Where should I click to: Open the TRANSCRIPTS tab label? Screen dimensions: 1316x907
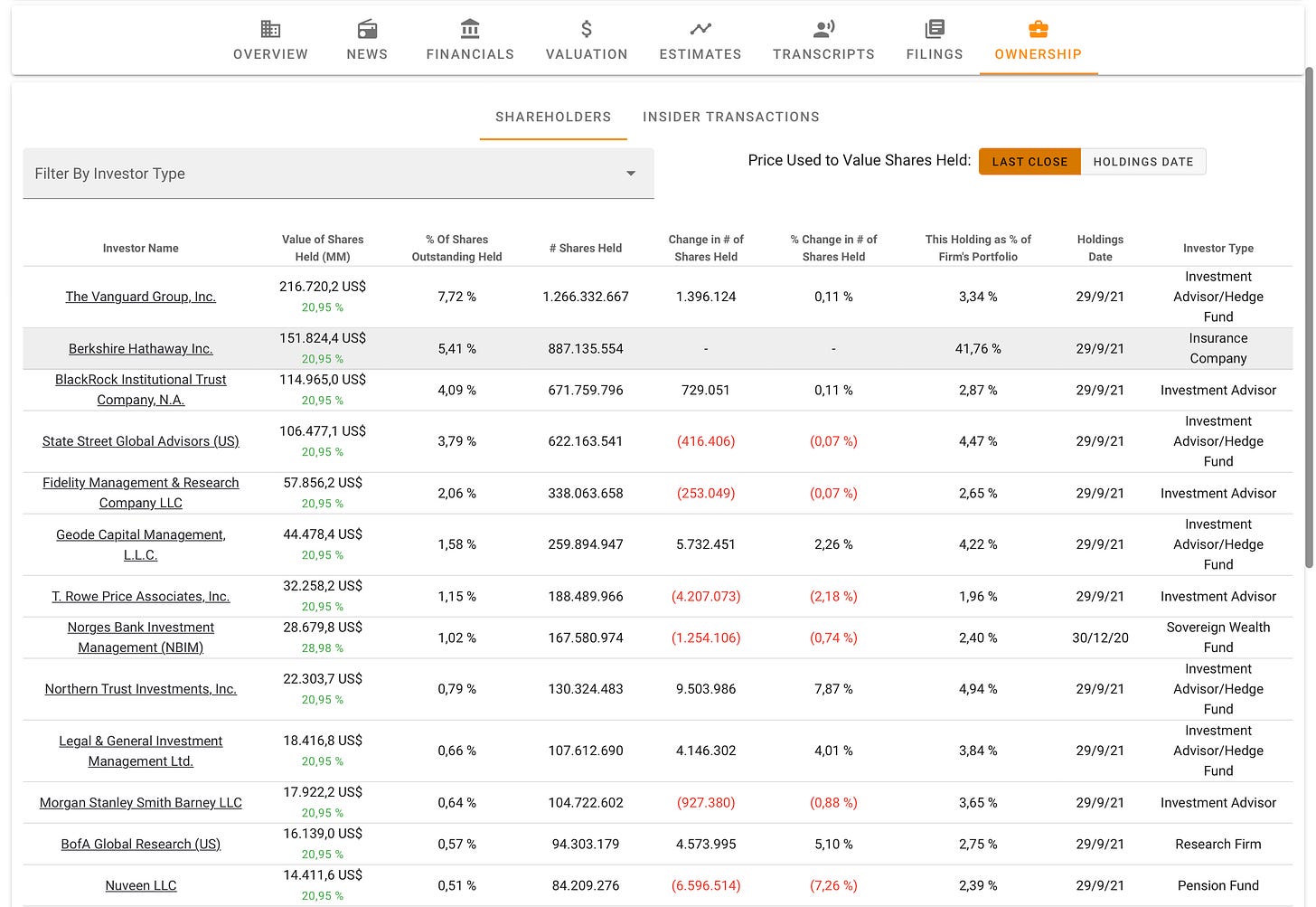(823, 54)
